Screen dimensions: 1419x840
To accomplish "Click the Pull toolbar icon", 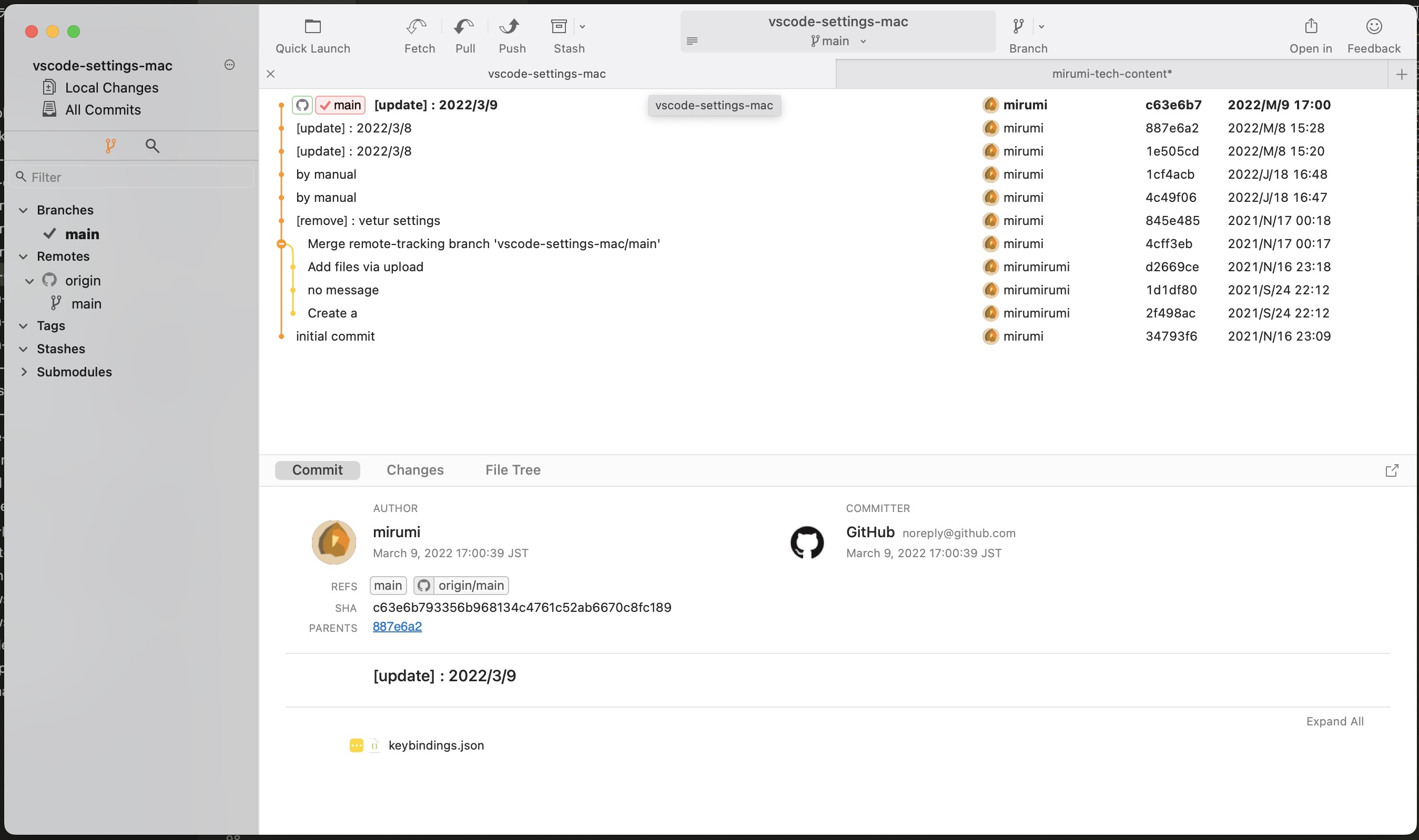I will point(464,27).
